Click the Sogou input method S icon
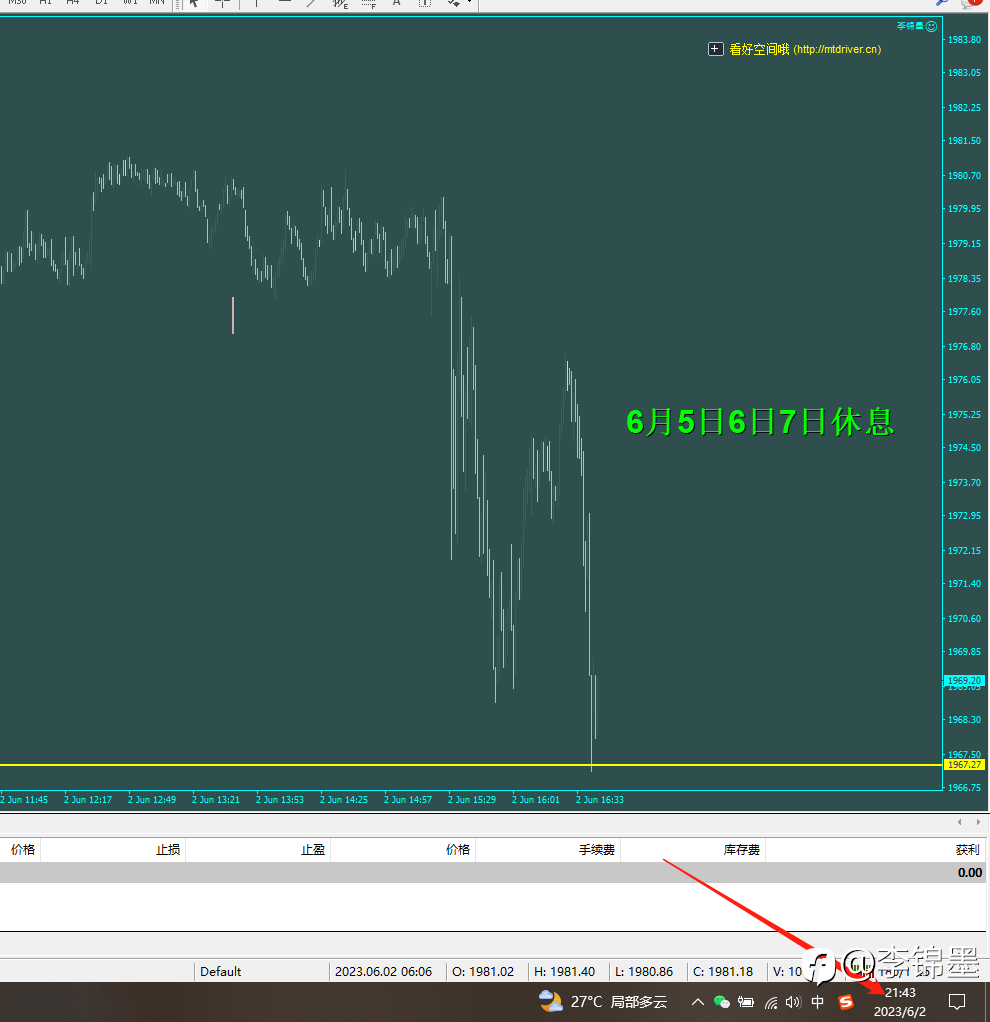The image size is (990, 1022). 845,1002
